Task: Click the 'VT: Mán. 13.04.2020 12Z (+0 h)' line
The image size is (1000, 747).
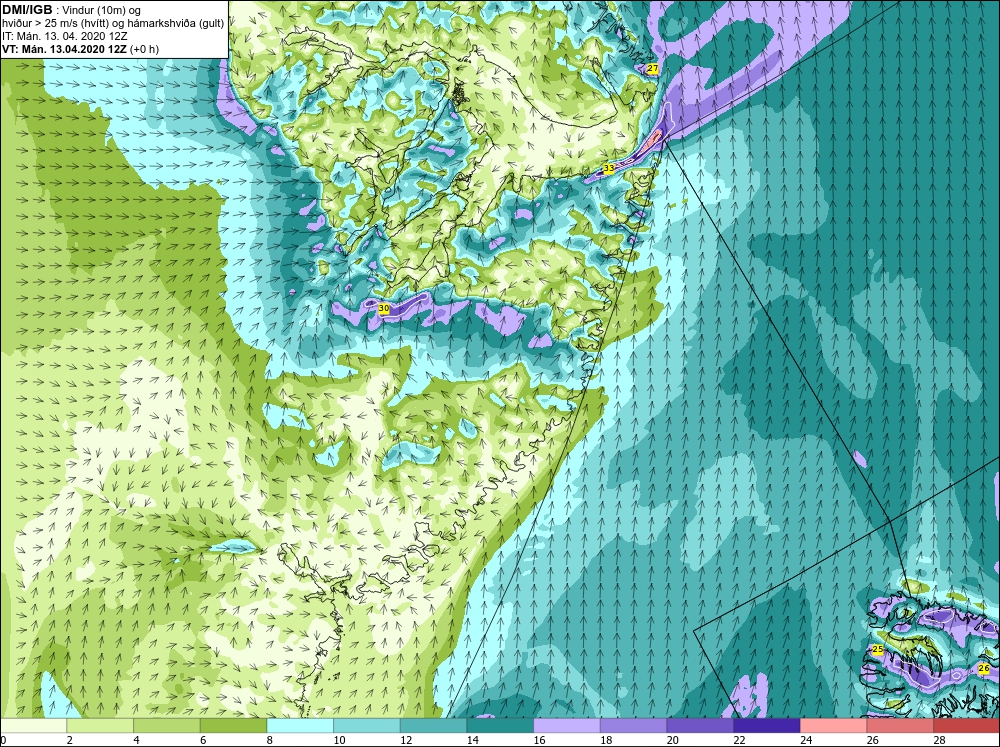Action: tap(81, 49)
